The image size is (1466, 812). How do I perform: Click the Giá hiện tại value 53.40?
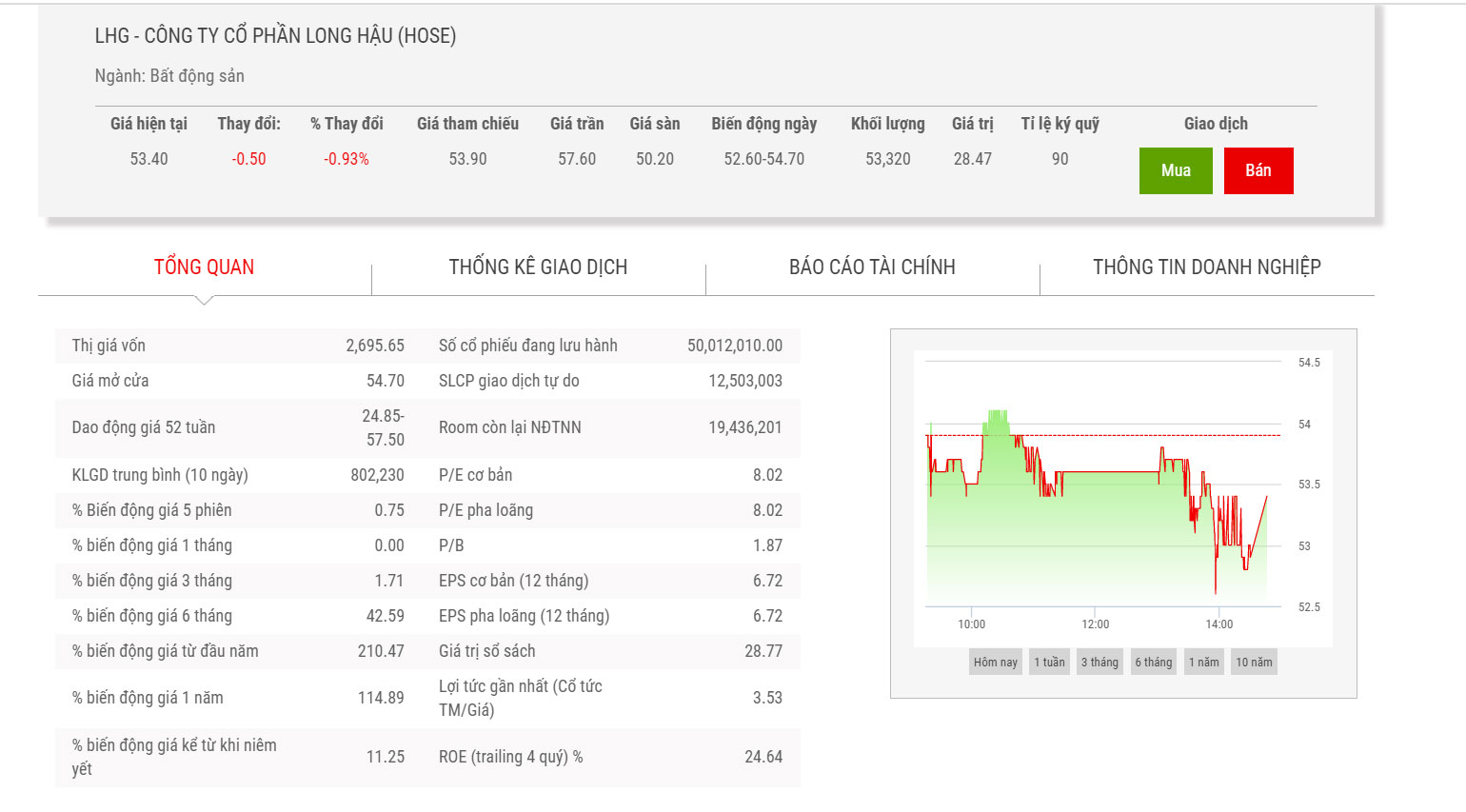149,159
